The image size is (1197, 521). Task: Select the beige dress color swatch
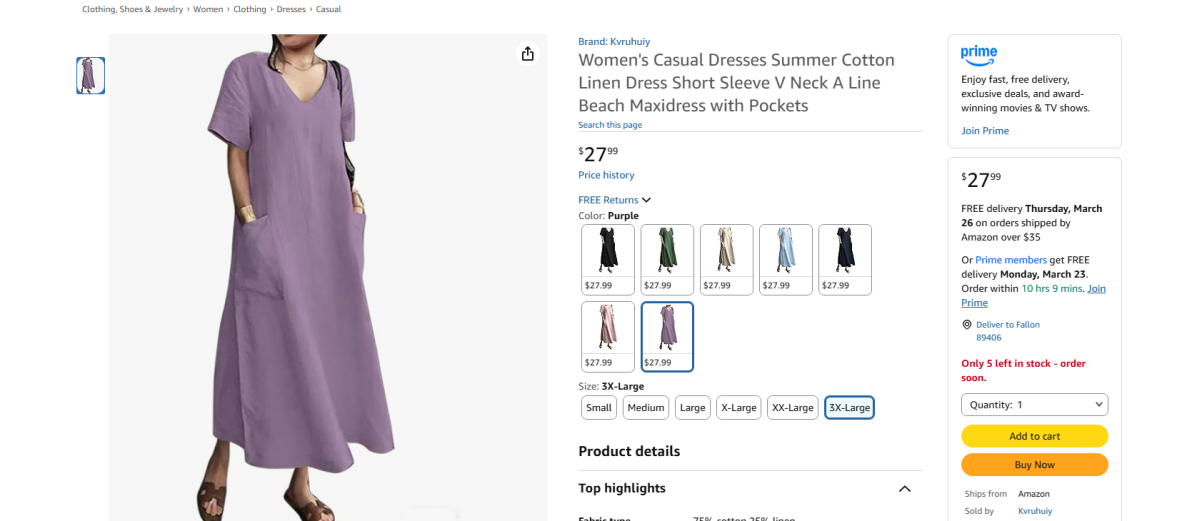coord(726,259)
